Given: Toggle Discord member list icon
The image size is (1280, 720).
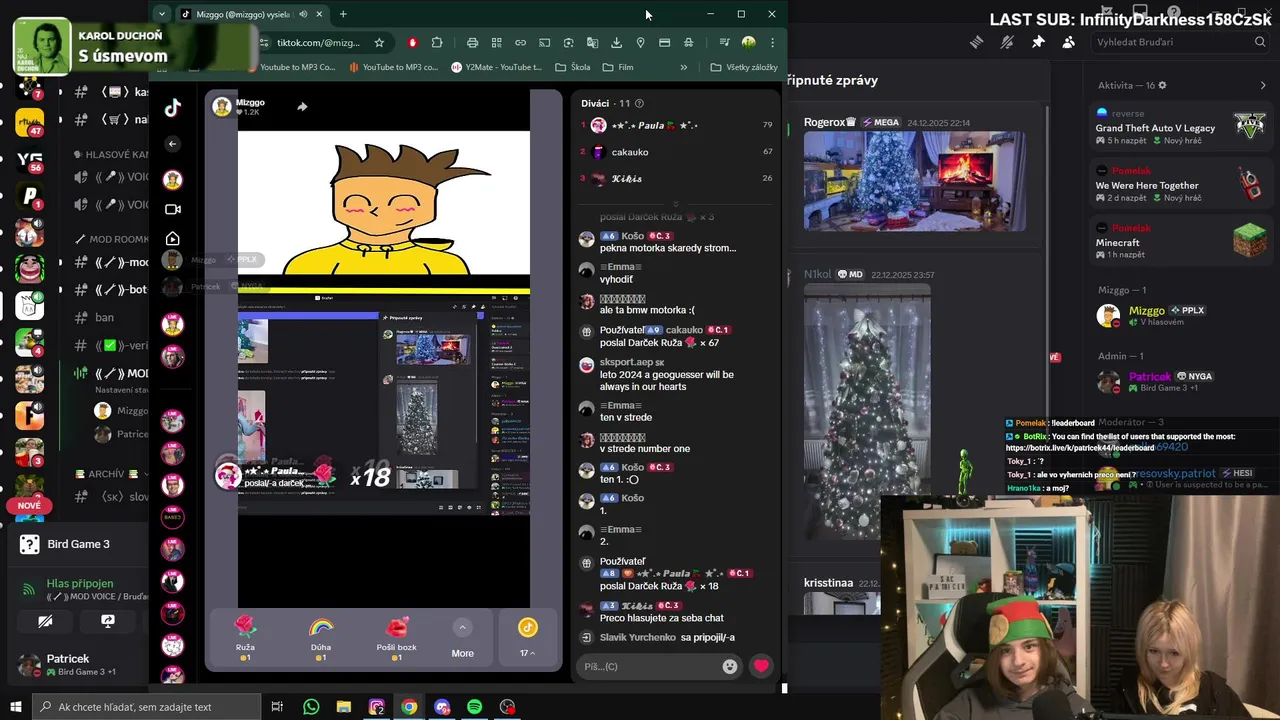Looking at the screenshot, I should pos(1069,42).
